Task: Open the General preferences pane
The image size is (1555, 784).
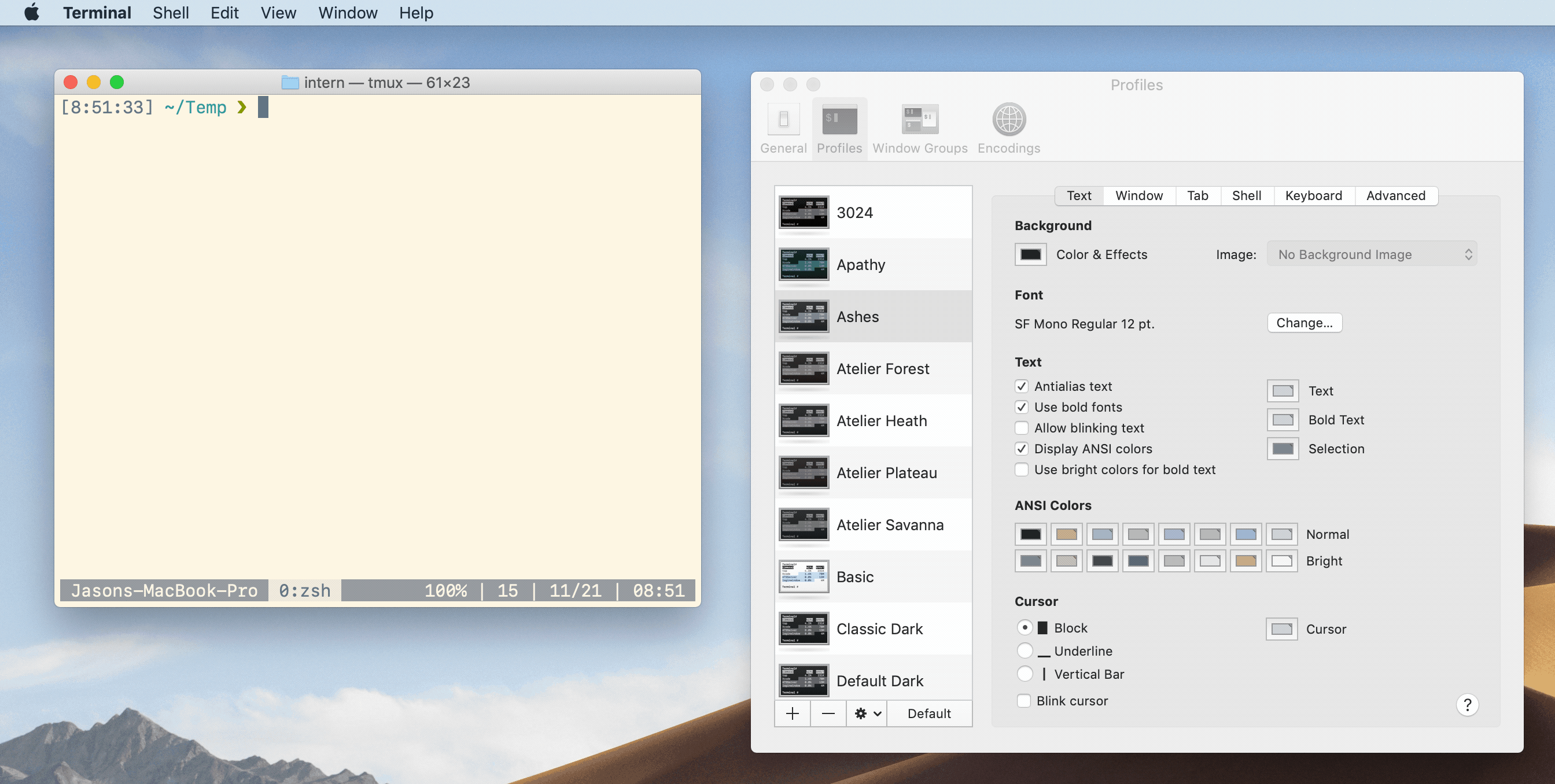Action: [x=783, y=128]
